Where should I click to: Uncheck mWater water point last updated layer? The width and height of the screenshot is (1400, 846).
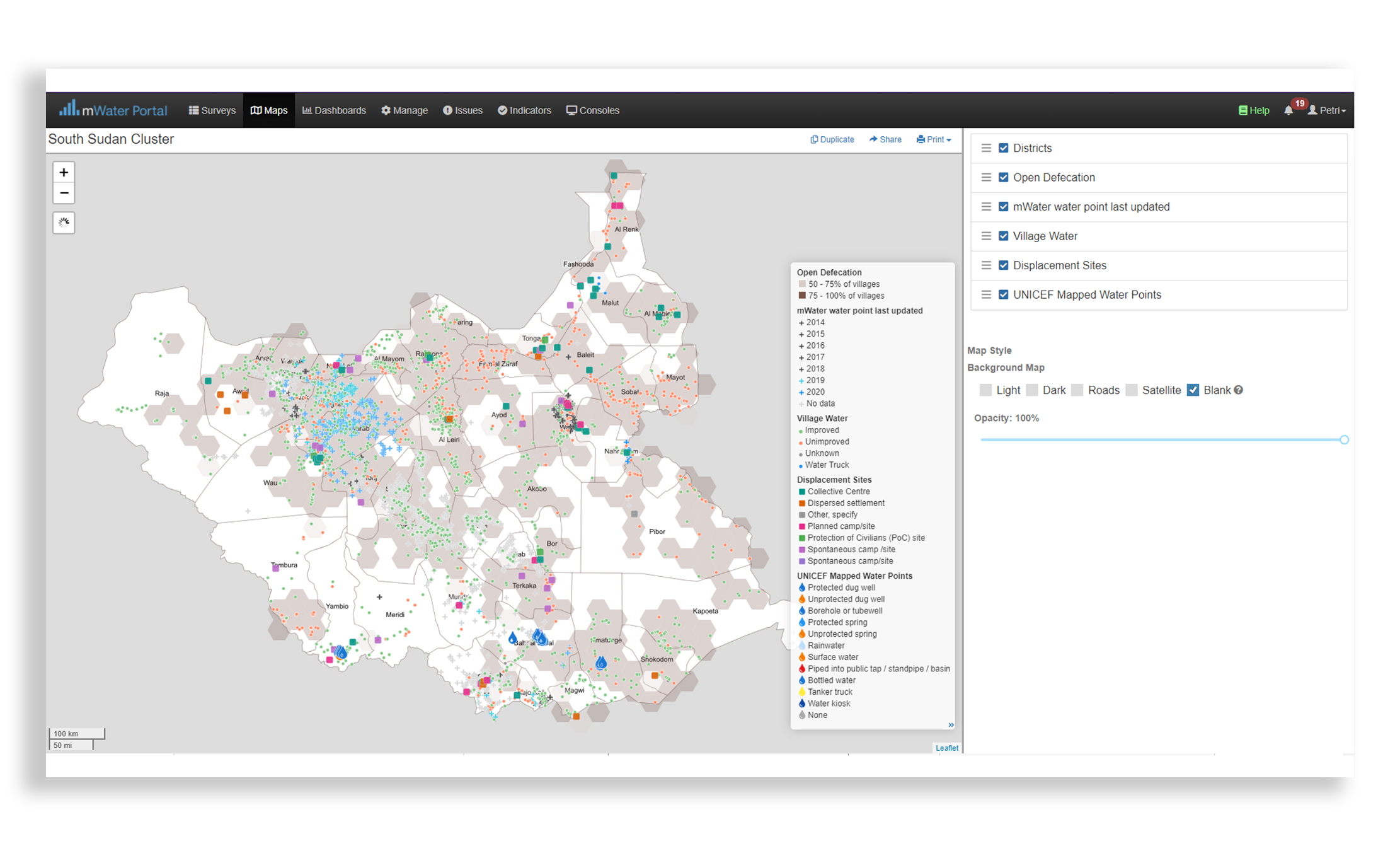[1004, 207]
